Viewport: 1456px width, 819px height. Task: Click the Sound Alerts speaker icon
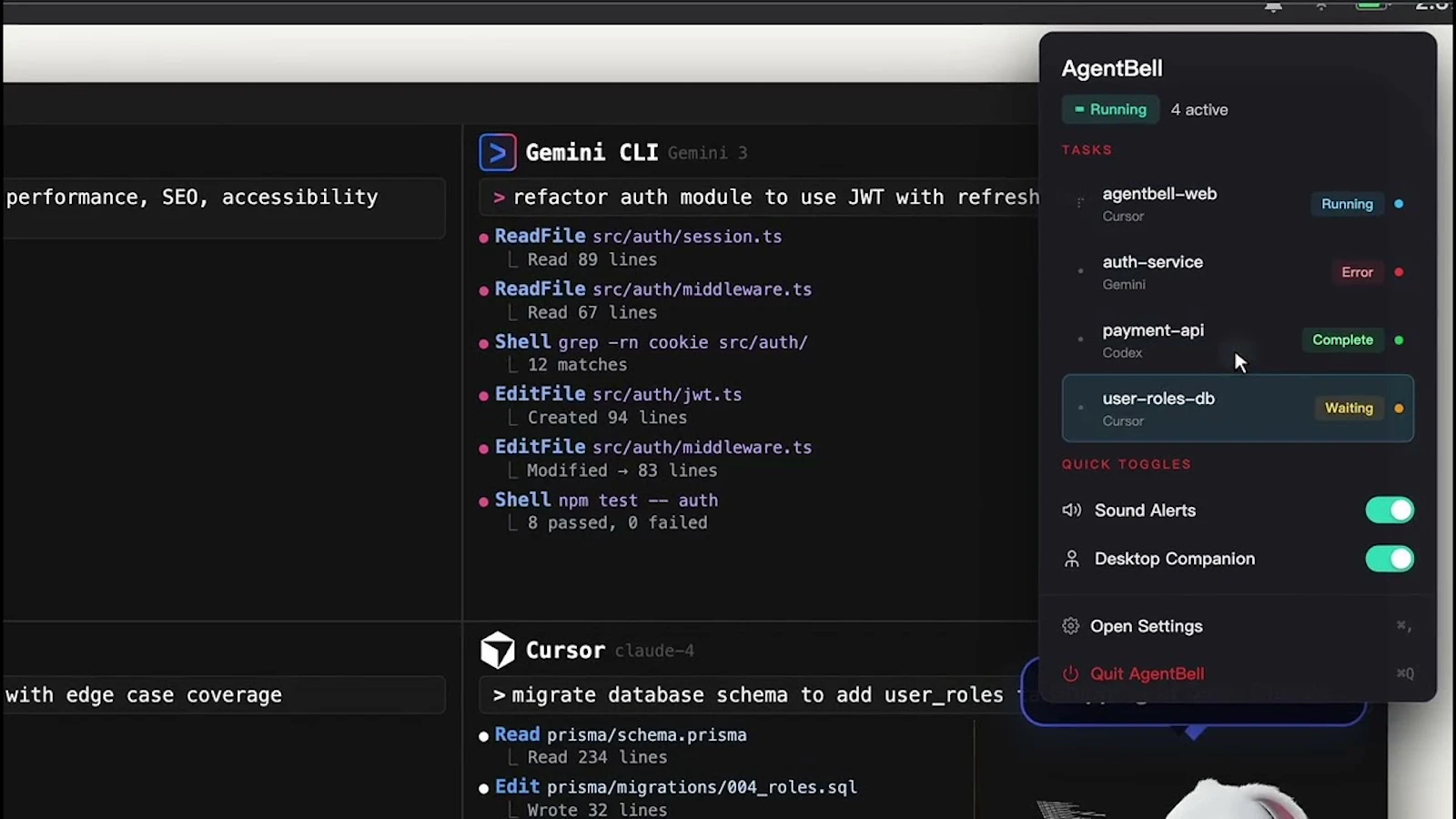coord(1072,511)
